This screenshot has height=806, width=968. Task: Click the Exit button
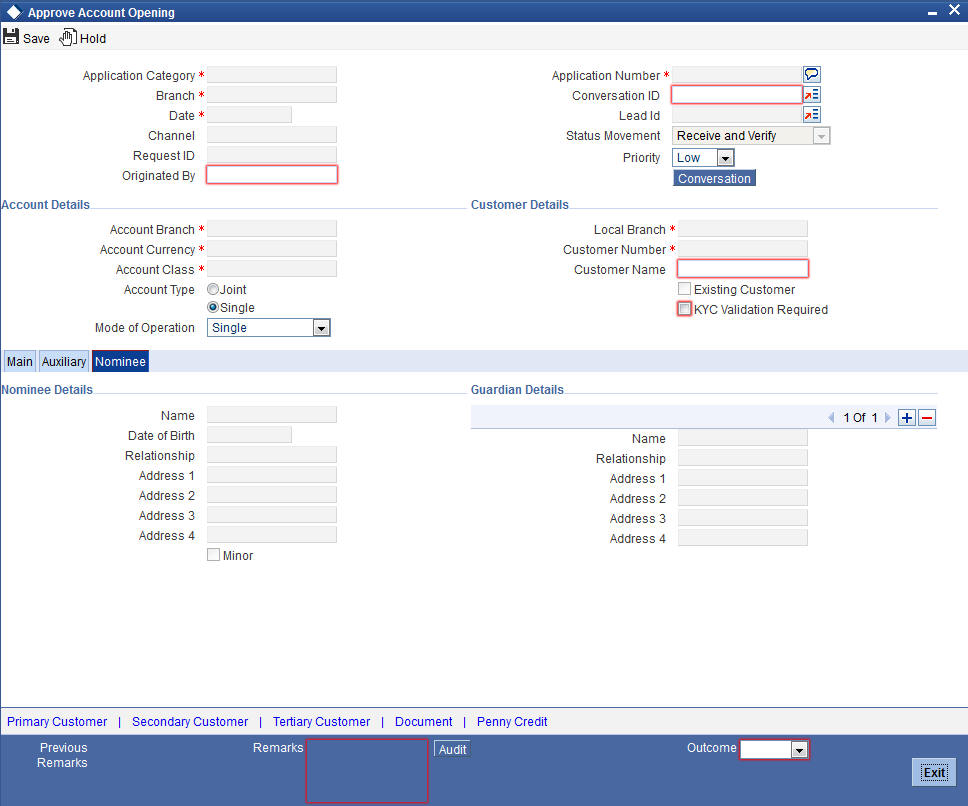point(933,772)
